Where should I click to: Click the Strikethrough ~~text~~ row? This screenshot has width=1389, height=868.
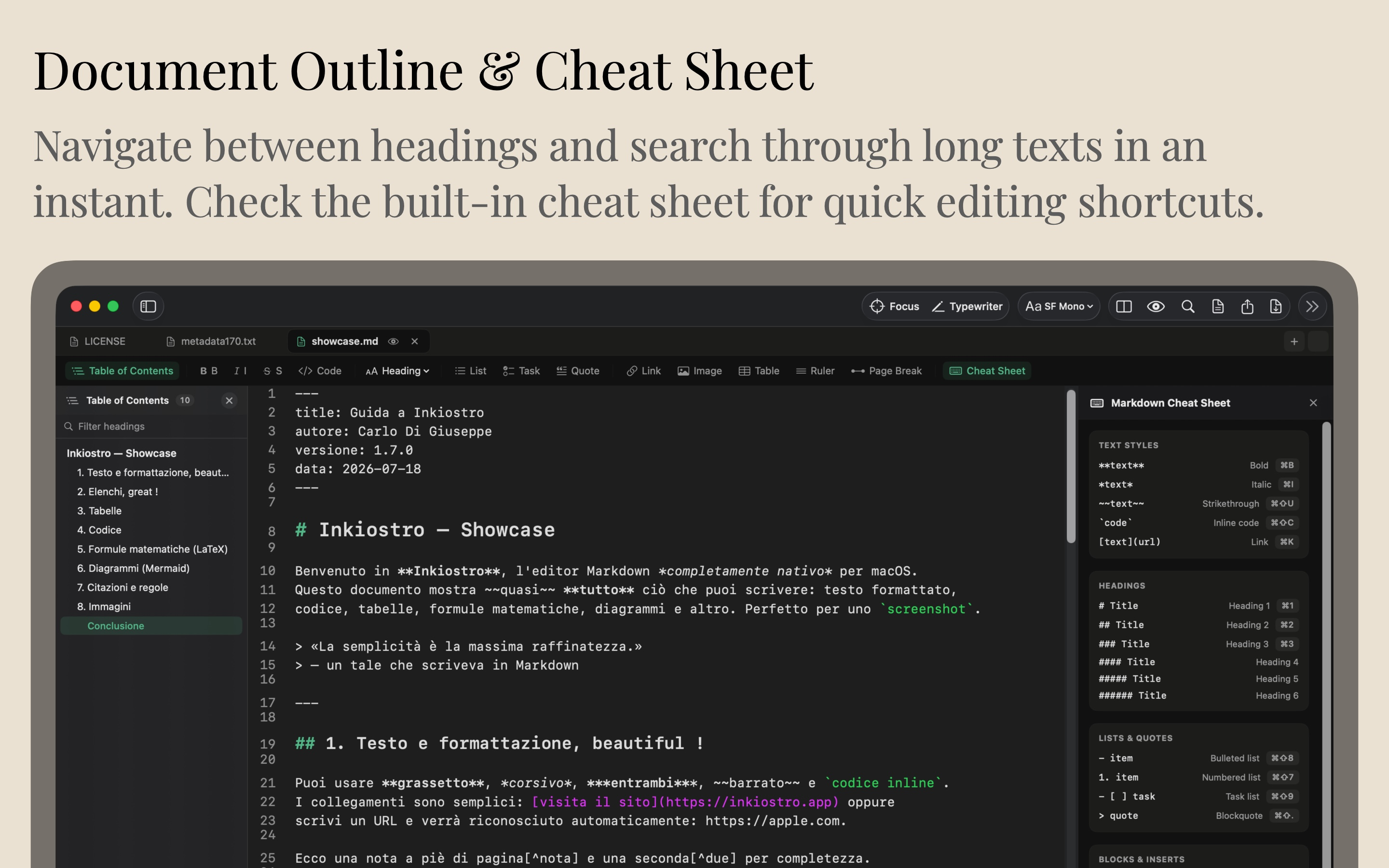(1198, 503)
